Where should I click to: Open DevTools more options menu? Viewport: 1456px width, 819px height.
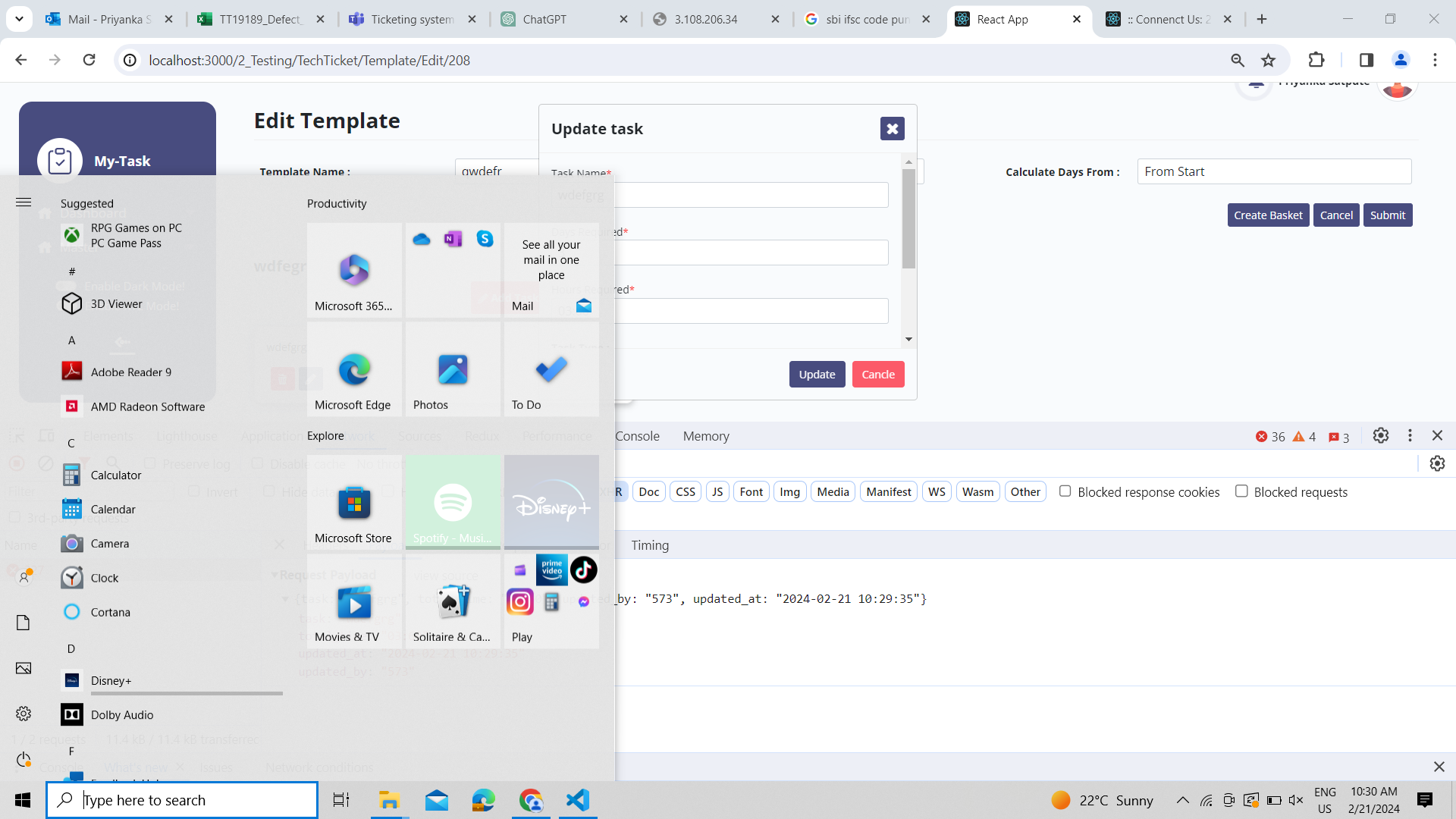(x=1410, y=435)
